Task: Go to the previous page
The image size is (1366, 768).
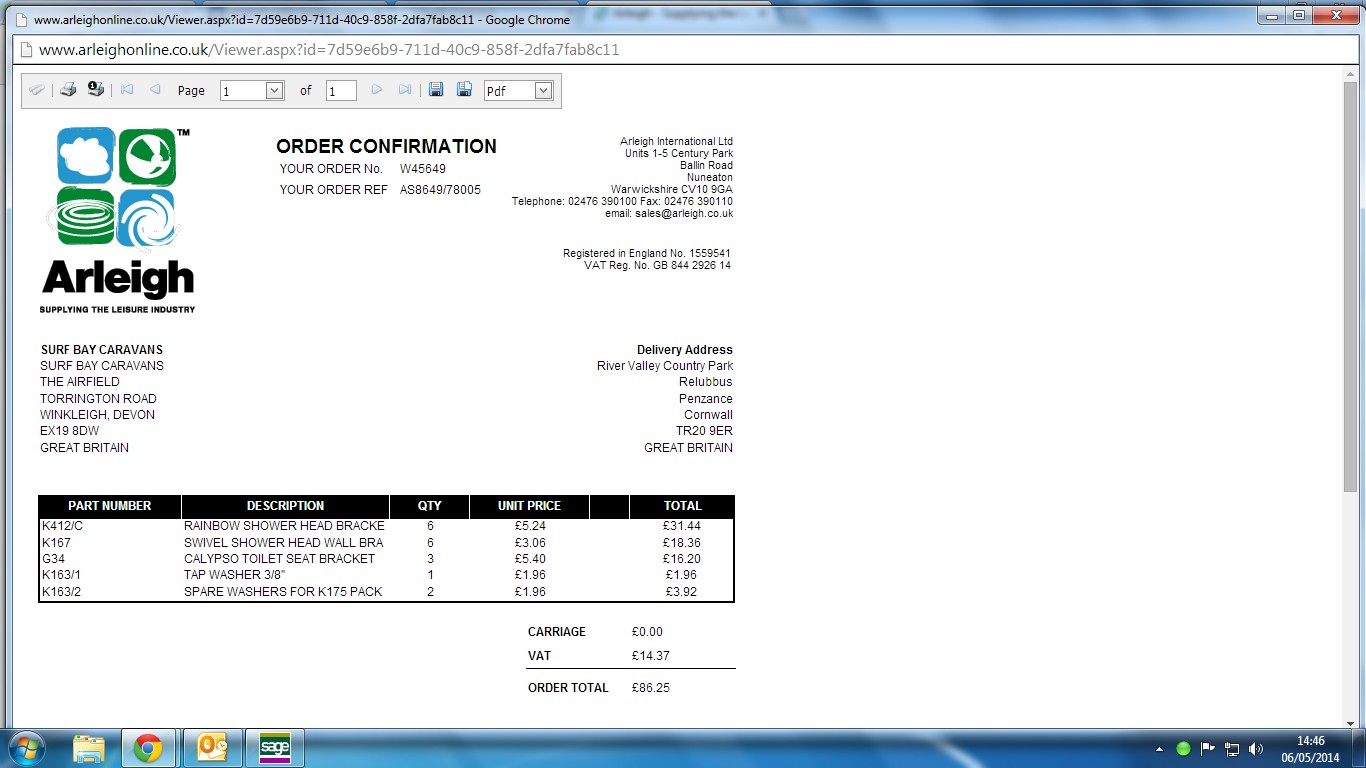Action: (155, 90)
